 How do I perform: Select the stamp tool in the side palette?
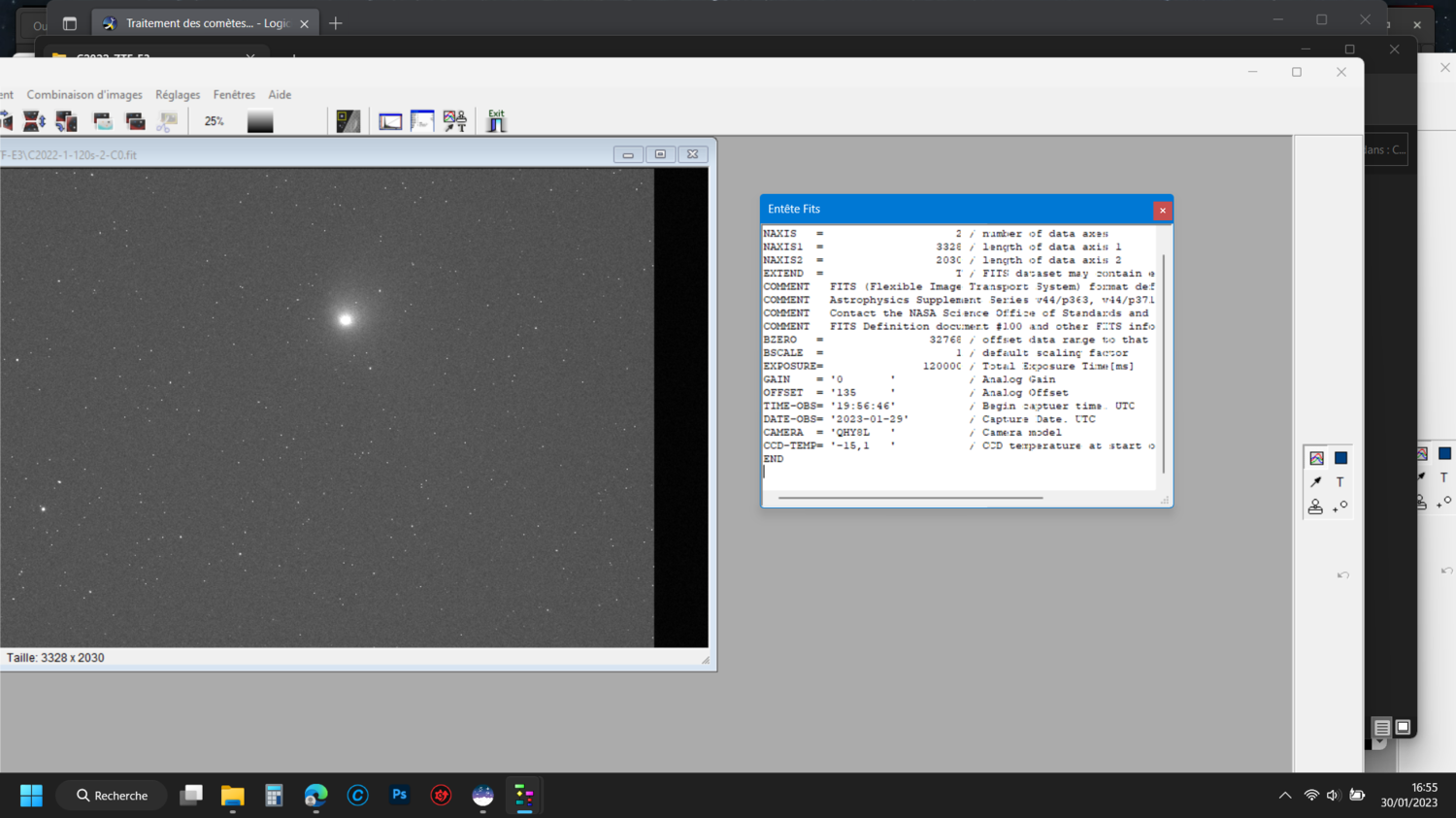1315,507
